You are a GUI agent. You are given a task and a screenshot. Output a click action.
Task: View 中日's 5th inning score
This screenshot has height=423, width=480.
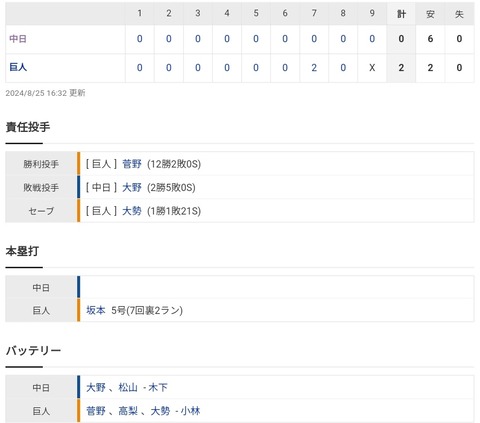pos(256,39)
